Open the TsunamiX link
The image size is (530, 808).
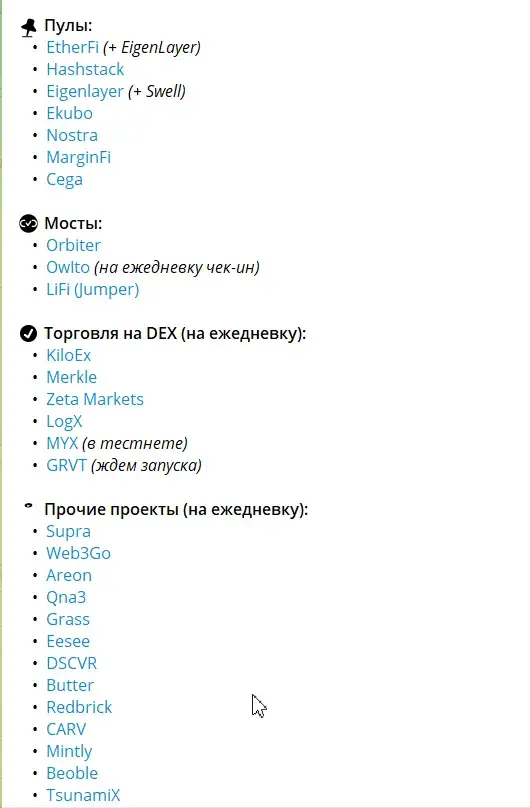click(x=83, y=795)
